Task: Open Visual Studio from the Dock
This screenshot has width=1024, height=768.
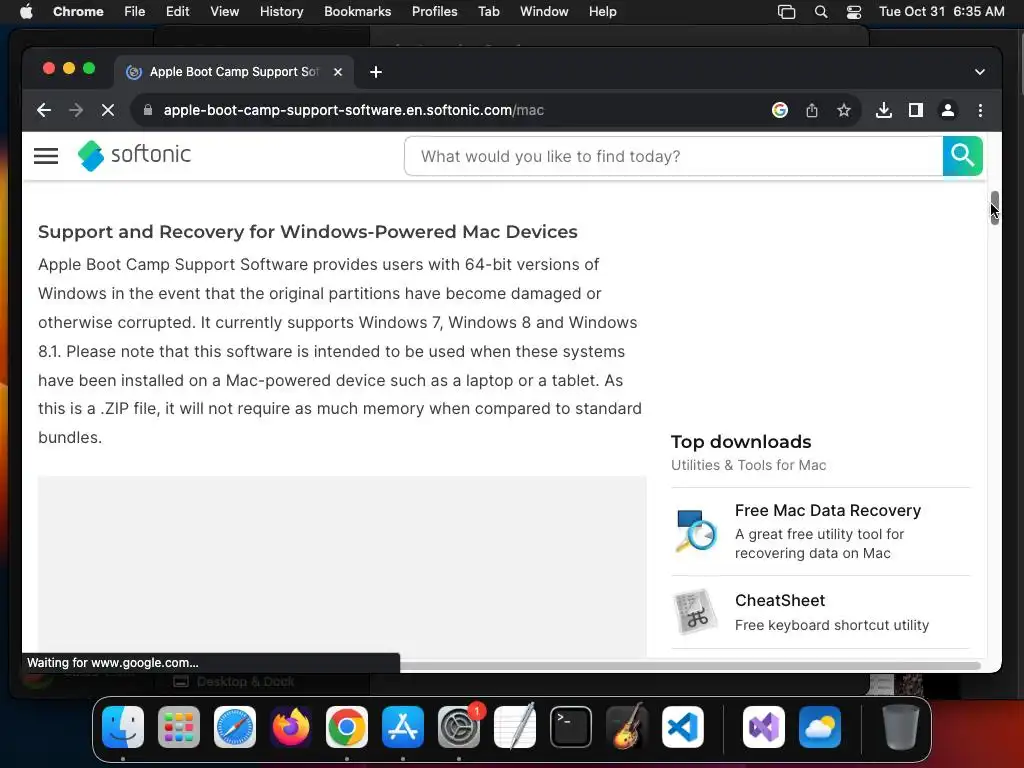Action: [x=763, y=727]
